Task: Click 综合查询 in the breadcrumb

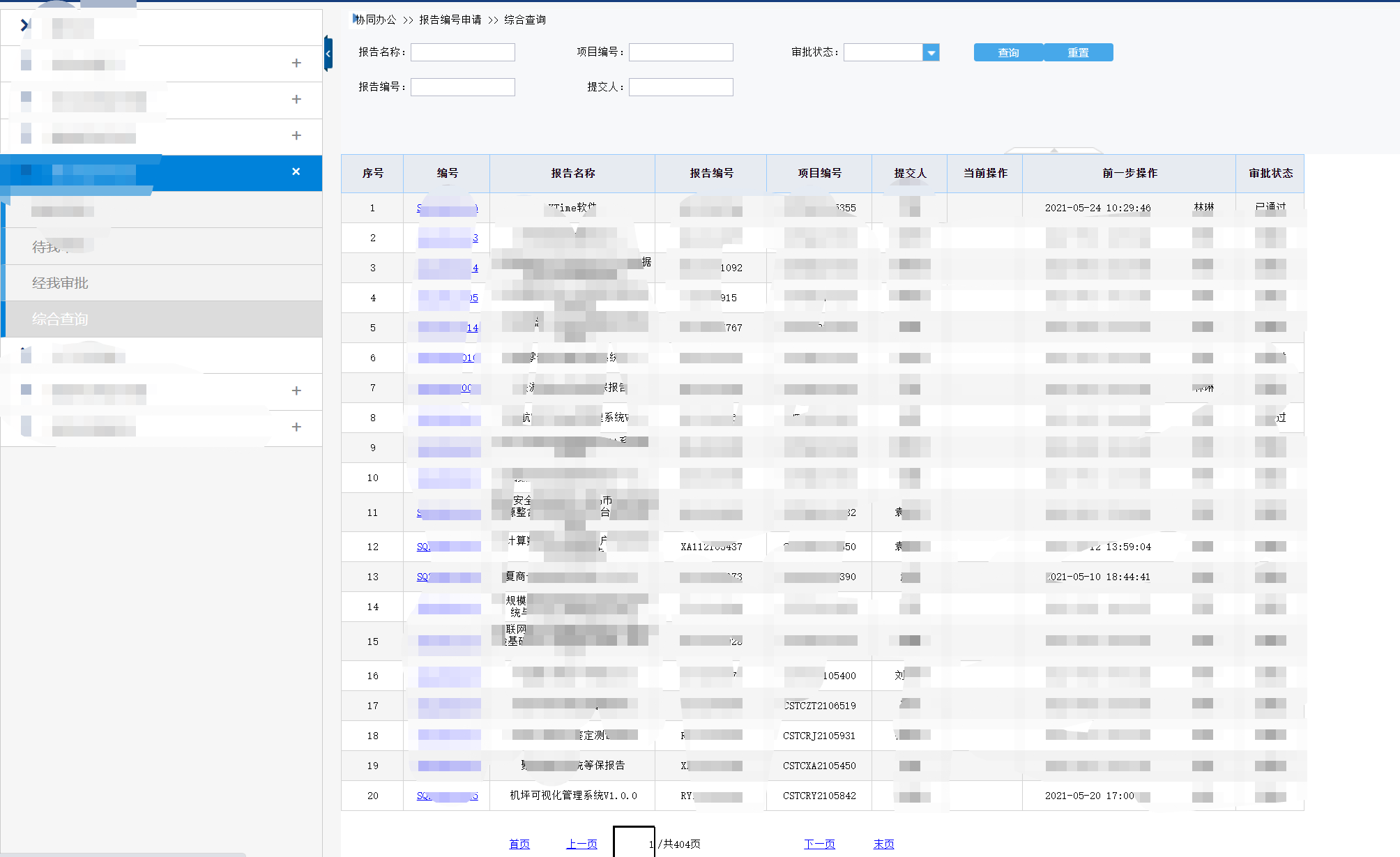Action: 525,20
